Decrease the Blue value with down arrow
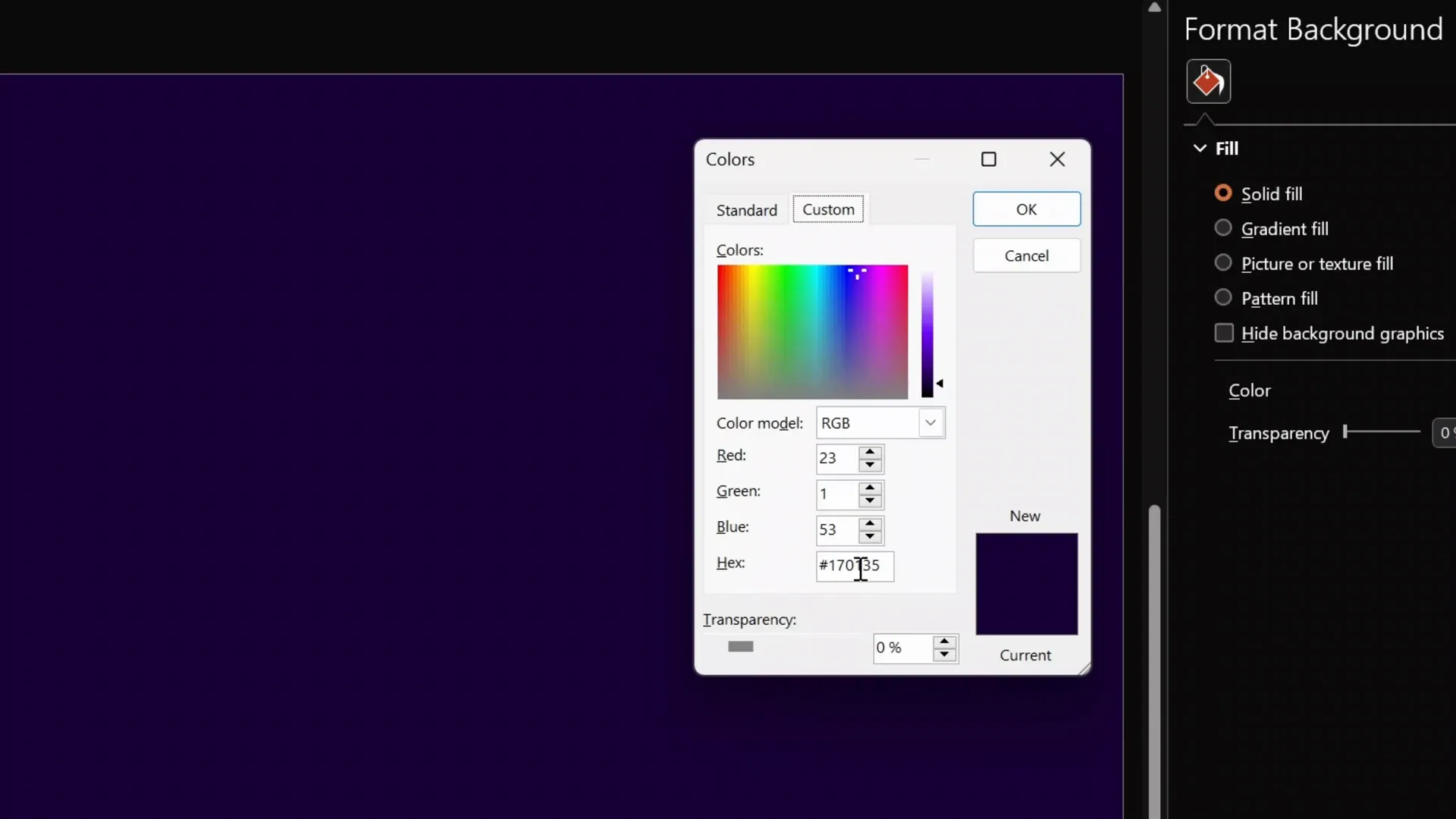 pos(870,536)
